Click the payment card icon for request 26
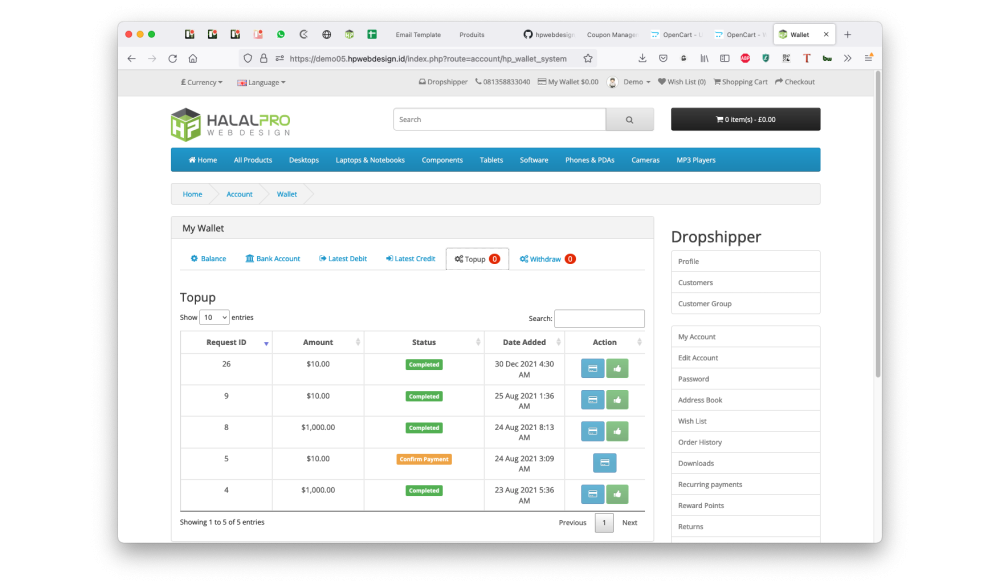1000x585 pixels. tap(592, 368)
